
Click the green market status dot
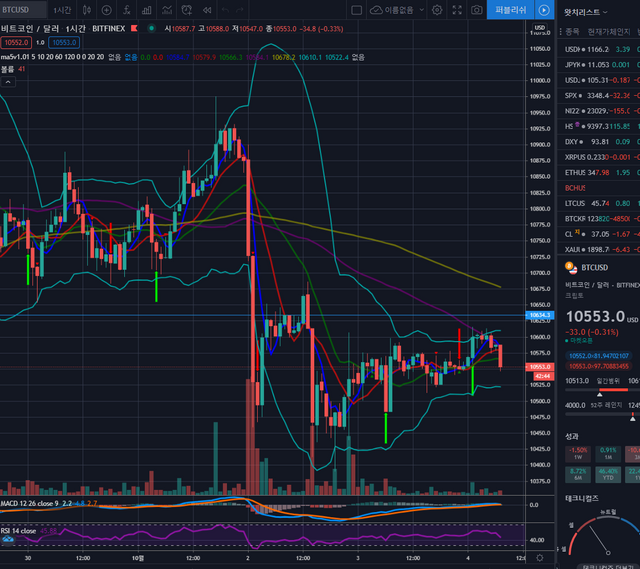click(151, 28)
